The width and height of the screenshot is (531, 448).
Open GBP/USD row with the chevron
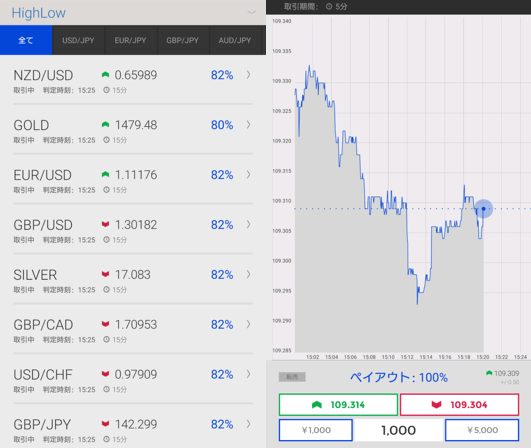click(249, 225)
